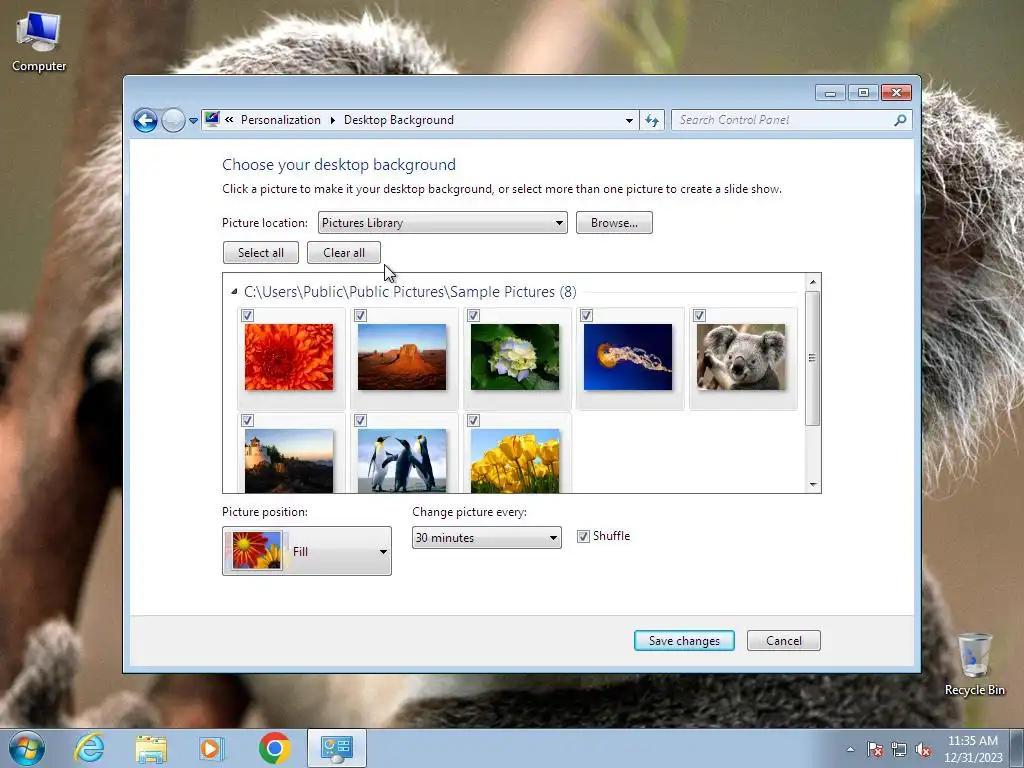Click the taskbar clock and date

coord(973,749)
